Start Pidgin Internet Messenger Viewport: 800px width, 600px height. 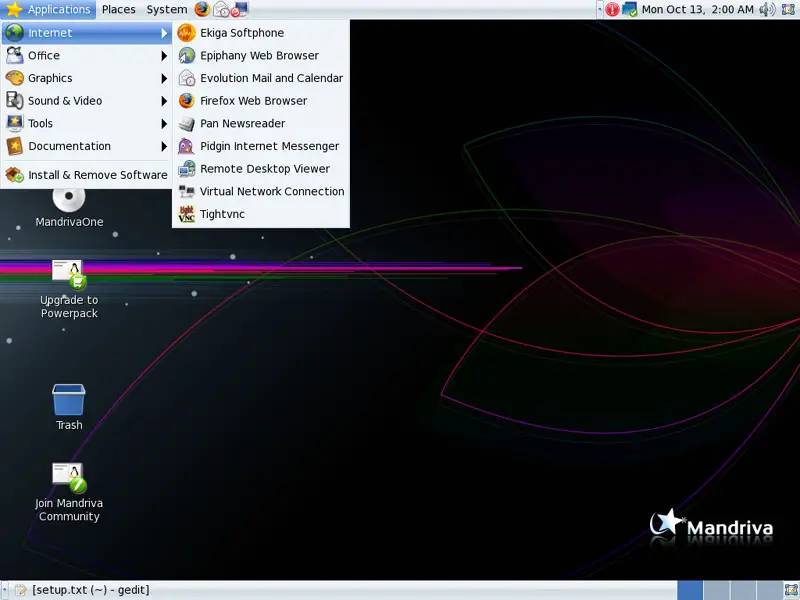261,146
